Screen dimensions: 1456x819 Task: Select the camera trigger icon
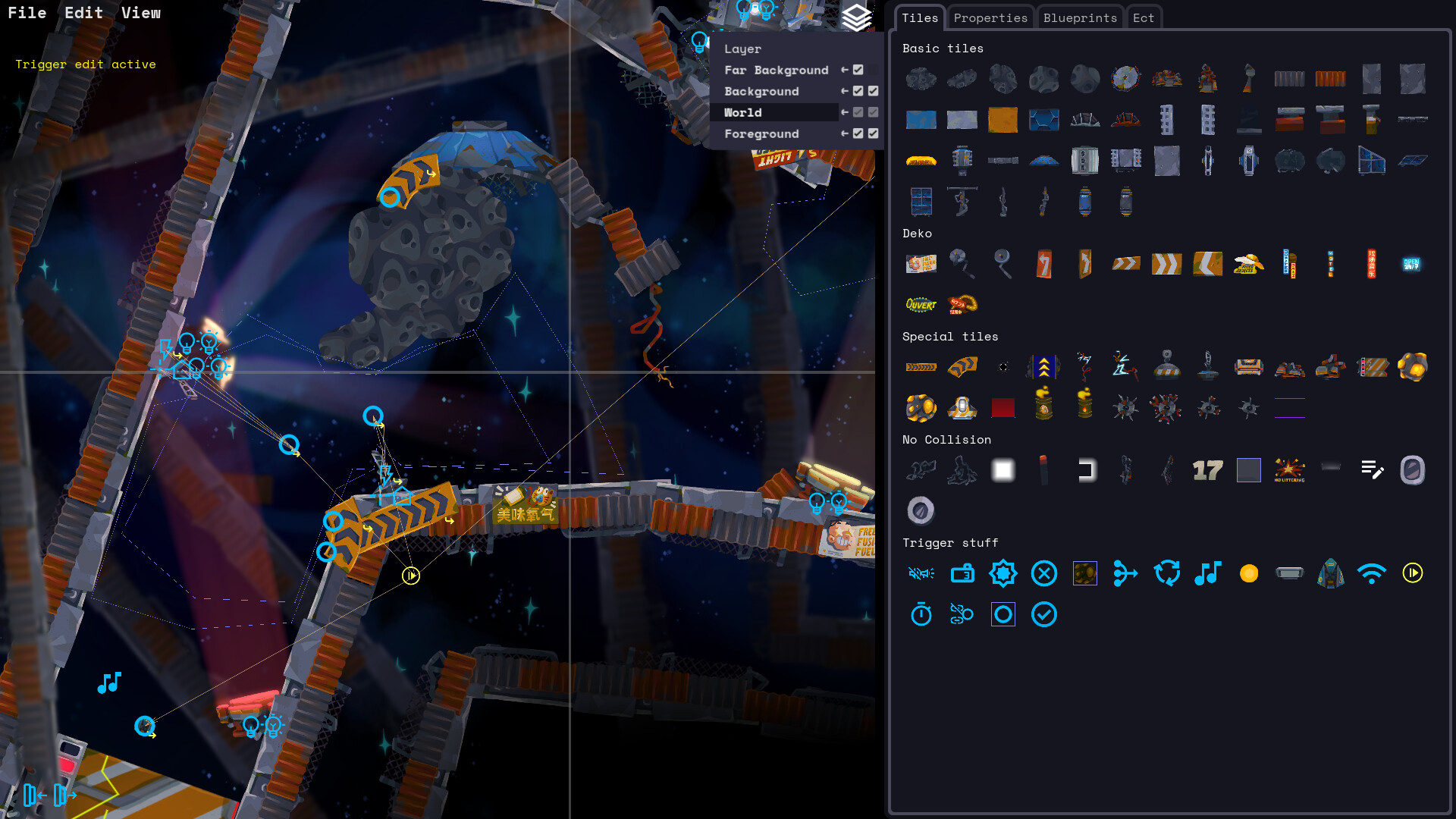click(962, 573)
